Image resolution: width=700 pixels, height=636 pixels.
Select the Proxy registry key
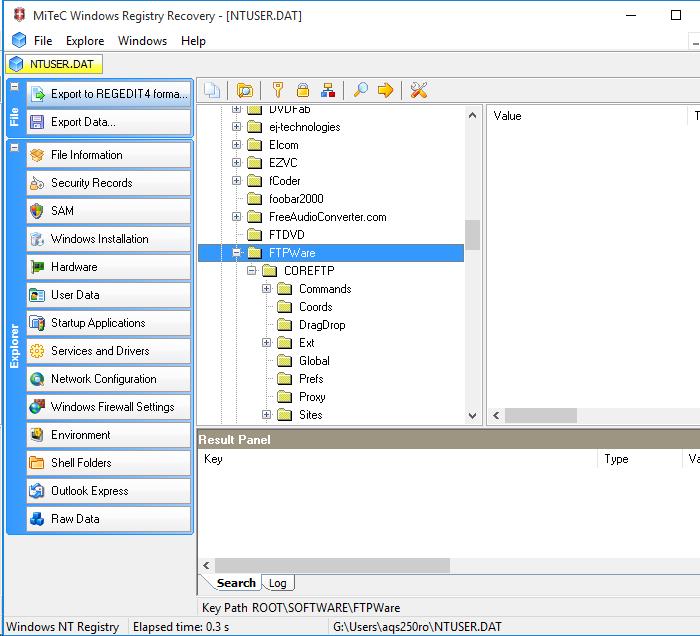click(x=312, y=397)
